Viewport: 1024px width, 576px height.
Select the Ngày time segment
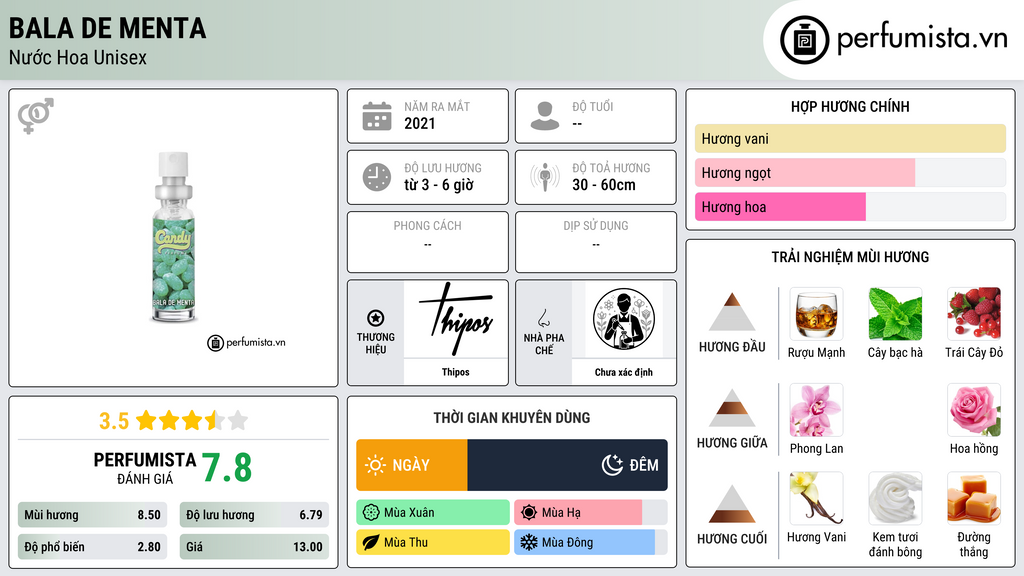(x=412, y=465)
